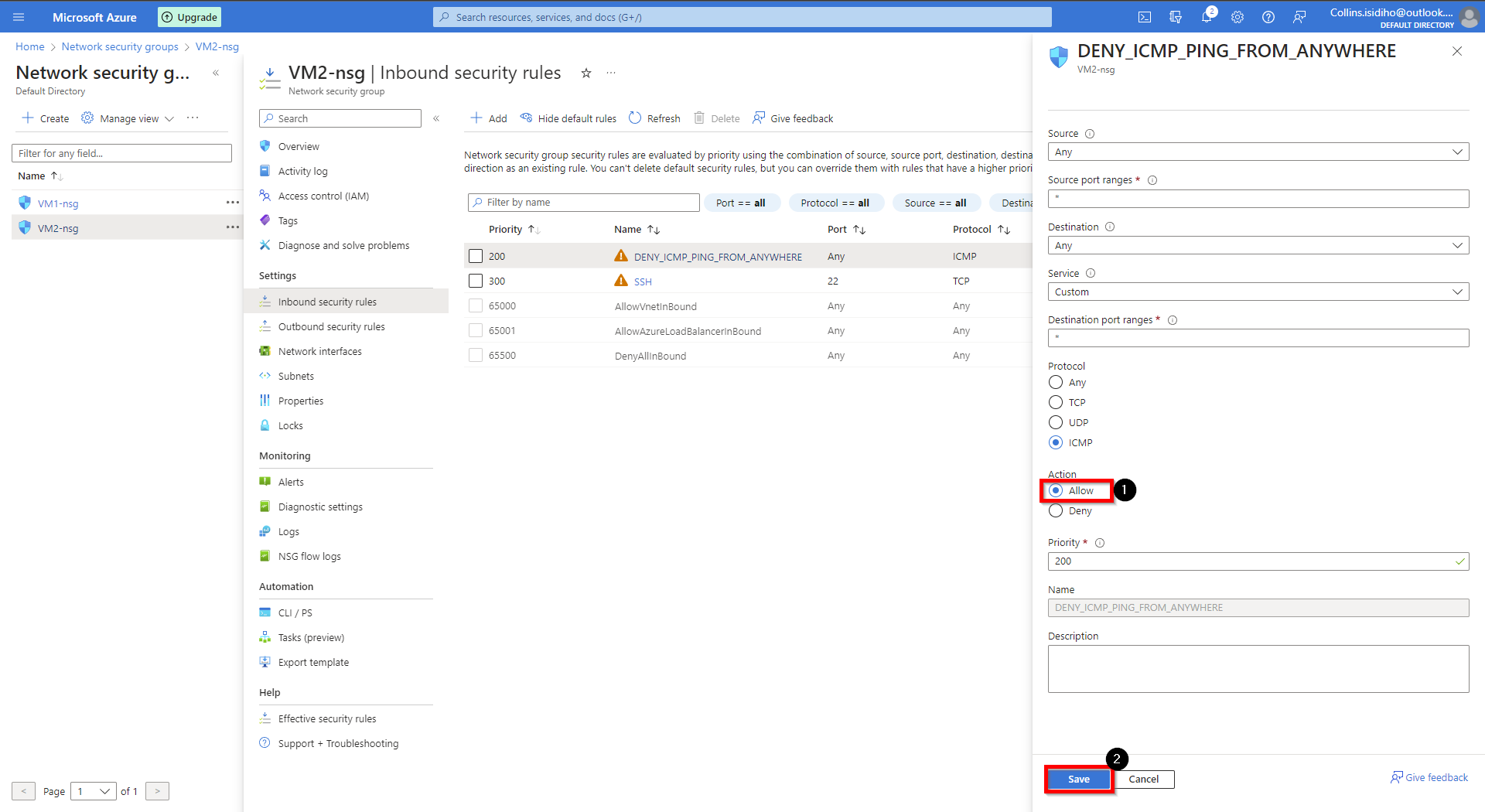Refresh the inbound rules list

654,118
